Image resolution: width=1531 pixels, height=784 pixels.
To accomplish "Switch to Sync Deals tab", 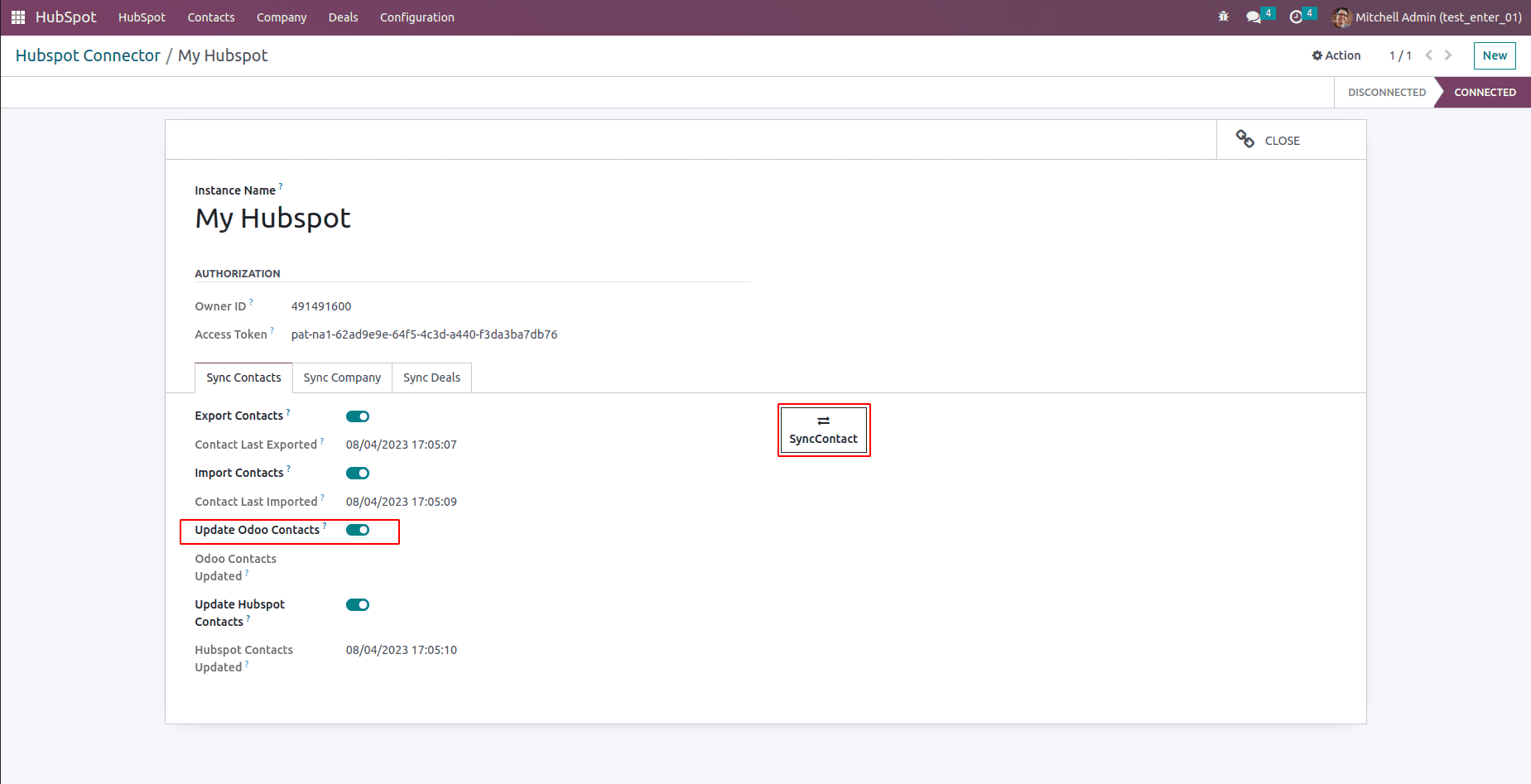I will pos(431,378).
